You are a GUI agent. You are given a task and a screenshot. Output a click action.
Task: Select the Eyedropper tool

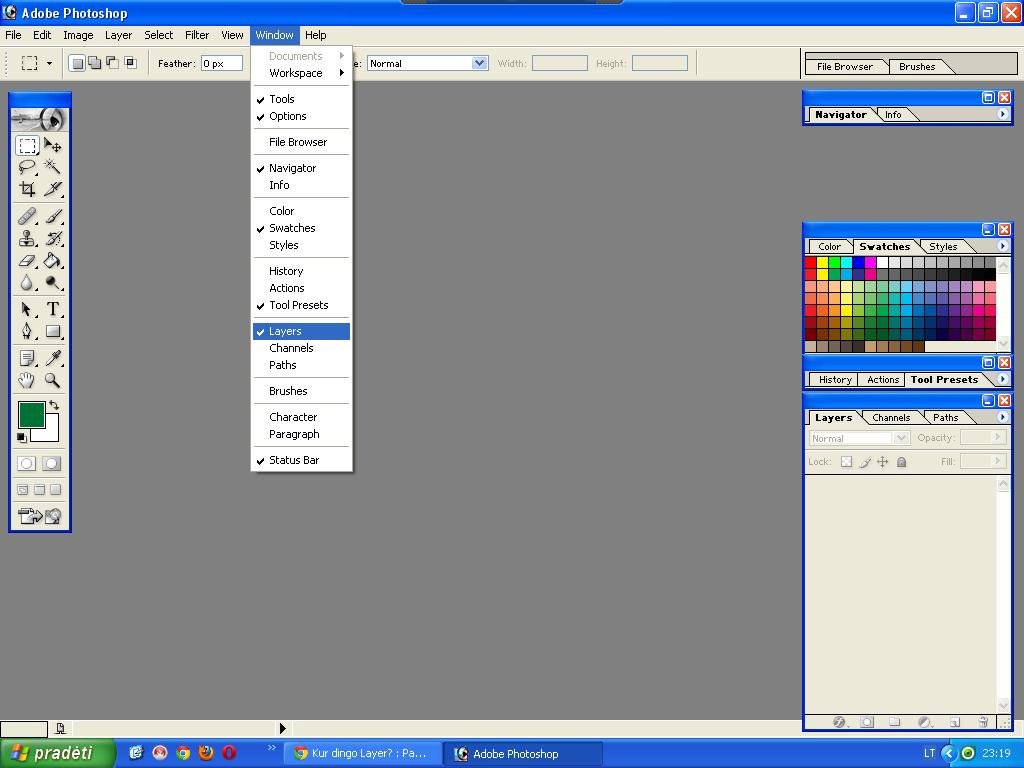[53, 358]
